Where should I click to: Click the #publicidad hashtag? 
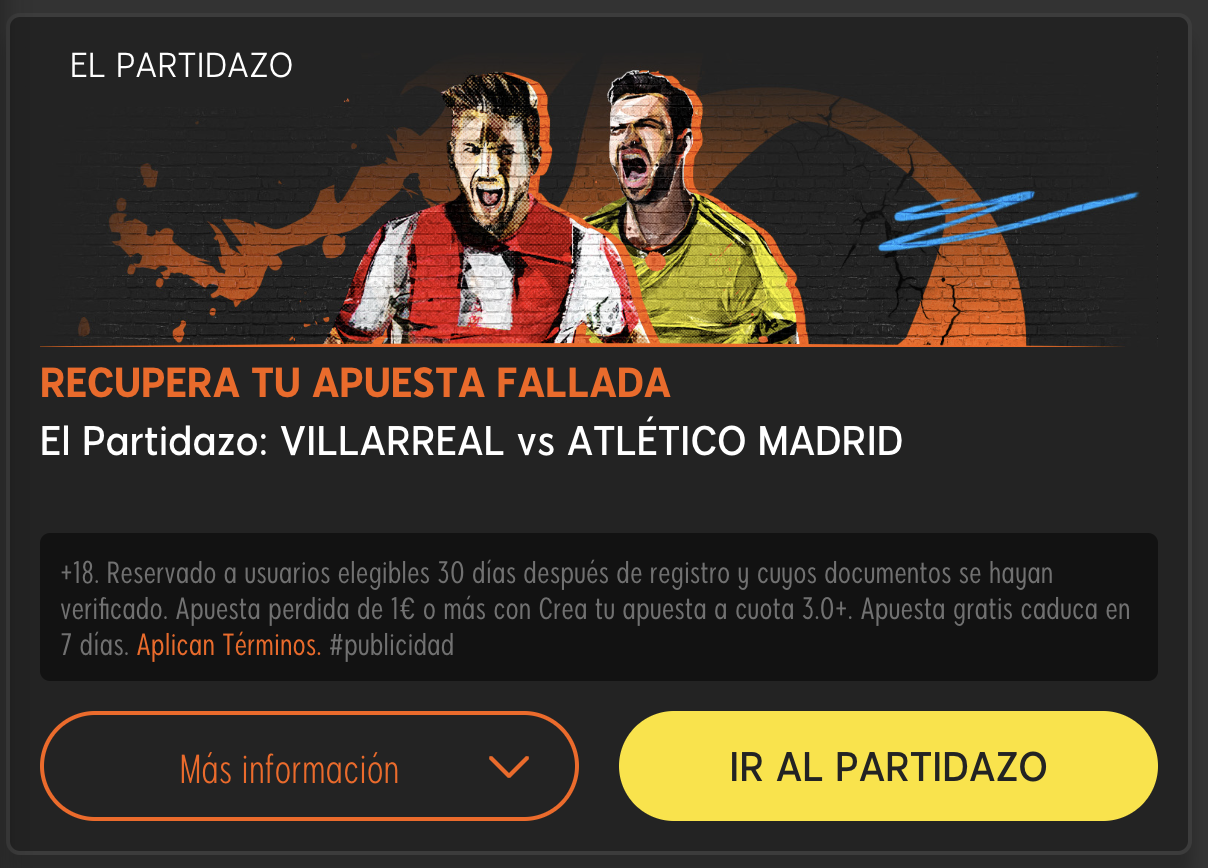pos(391,645)
